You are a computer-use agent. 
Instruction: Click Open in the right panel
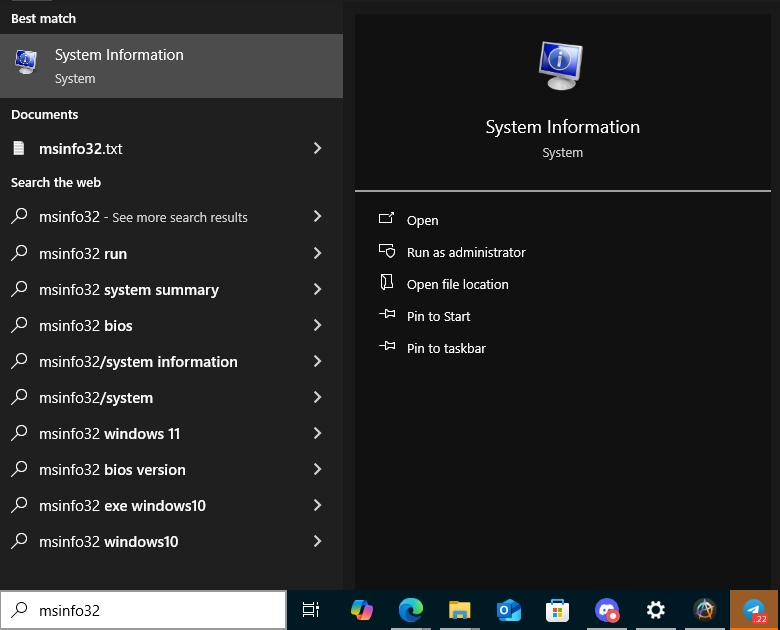tap(422, 220)
